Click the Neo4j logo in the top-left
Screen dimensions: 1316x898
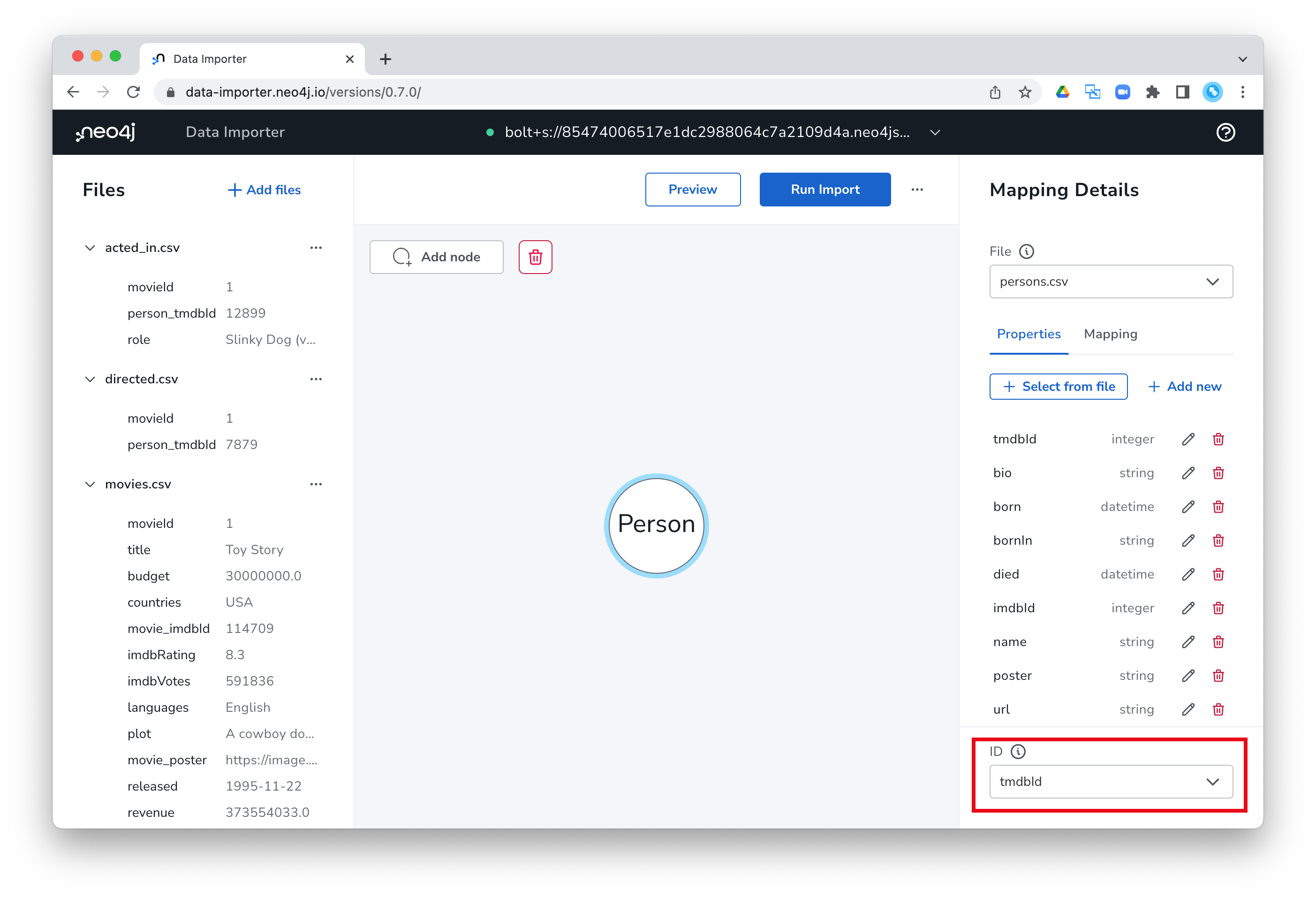click(x=108, y=132)
